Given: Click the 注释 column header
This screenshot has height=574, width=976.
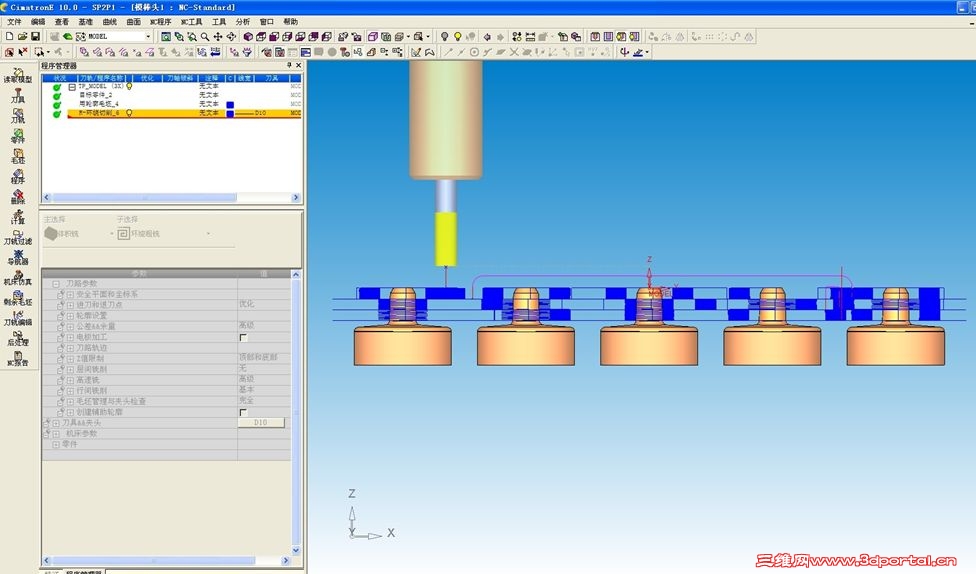Looking at the screenshot, I should [x=212, y=78].
